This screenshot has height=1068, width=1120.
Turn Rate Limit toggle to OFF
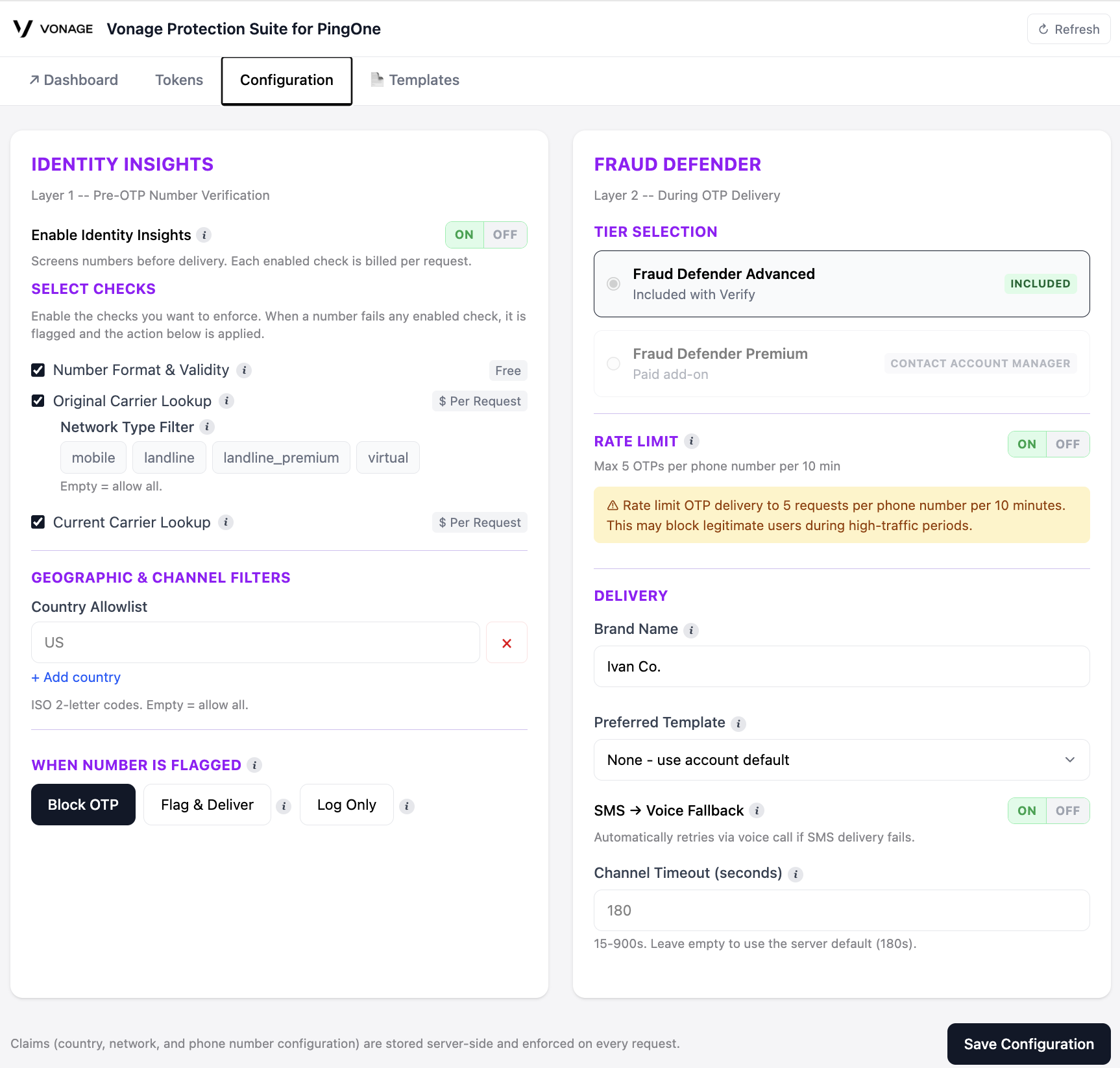(x=1067, y=444)
